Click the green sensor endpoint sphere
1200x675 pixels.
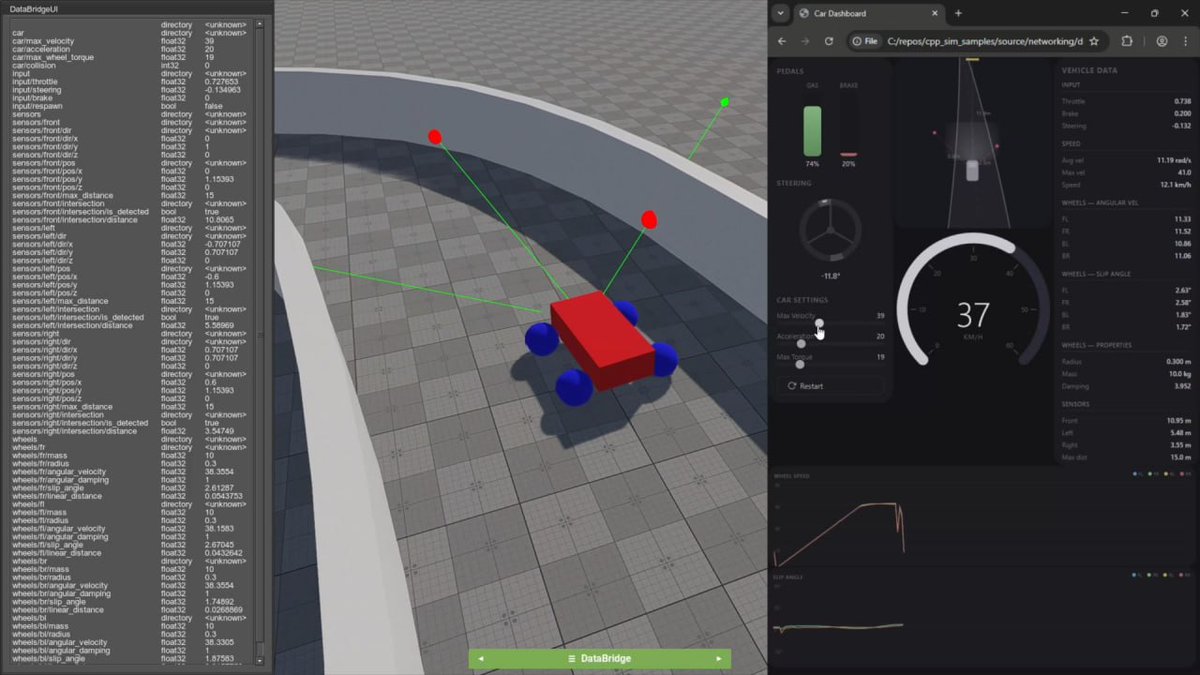point(724,102)
